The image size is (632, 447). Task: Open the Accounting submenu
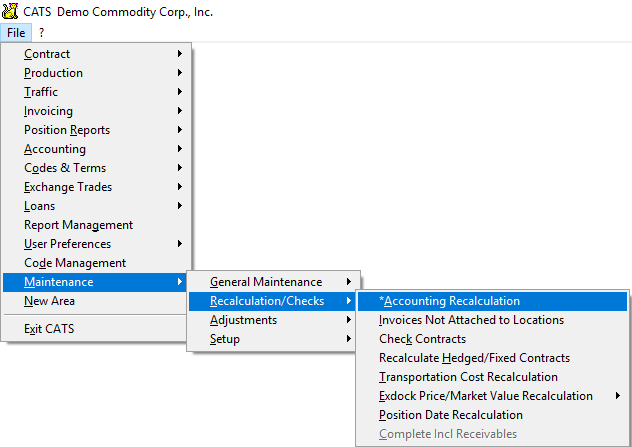click(x=94, y=149)
